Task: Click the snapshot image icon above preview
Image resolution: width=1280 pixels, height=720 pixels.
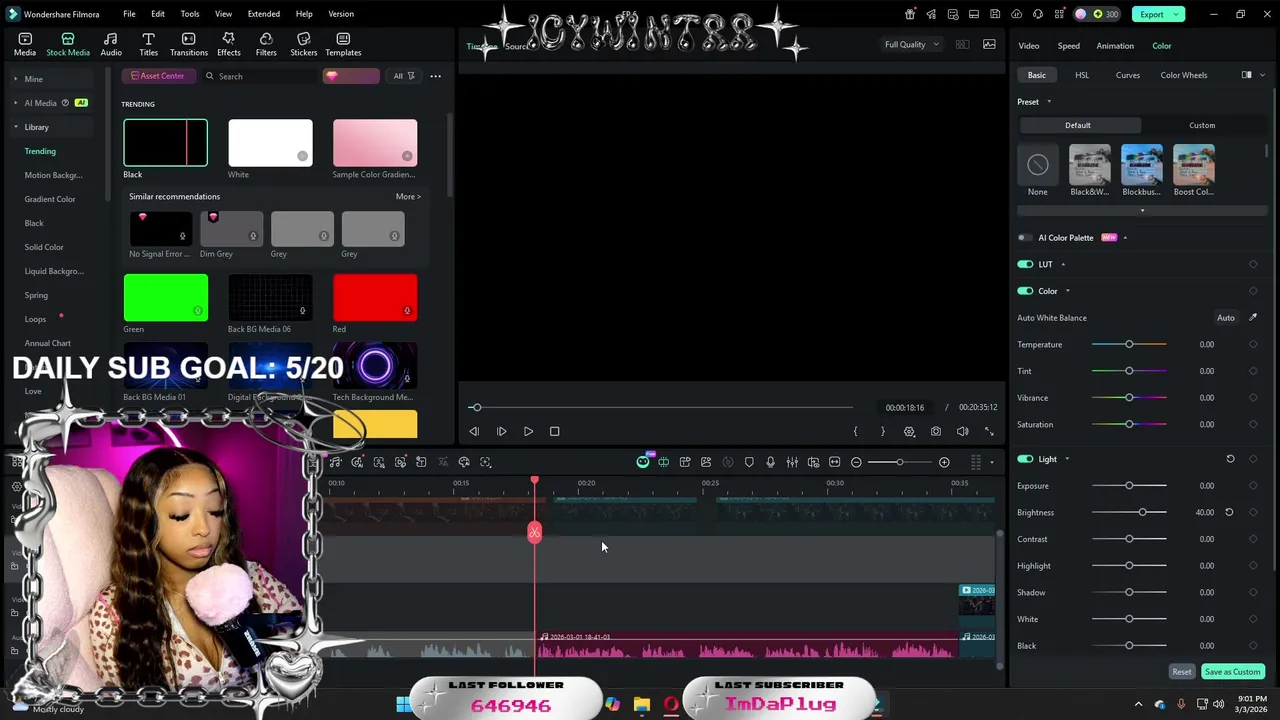Action: click(989, 44)
